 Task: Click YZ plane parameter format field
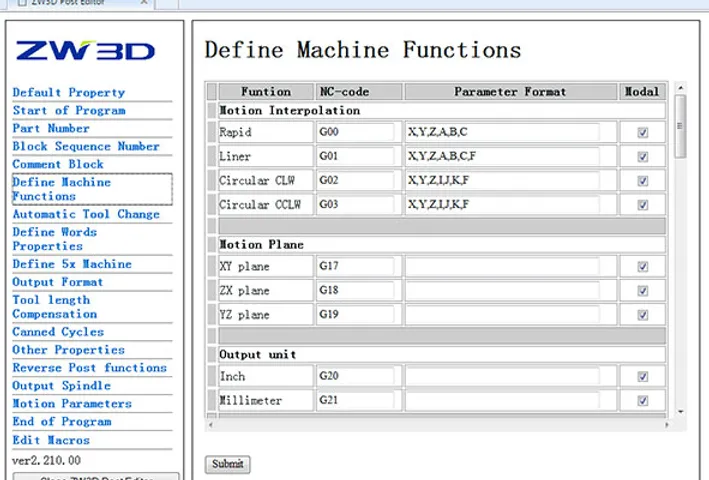(x=502, y=315)
